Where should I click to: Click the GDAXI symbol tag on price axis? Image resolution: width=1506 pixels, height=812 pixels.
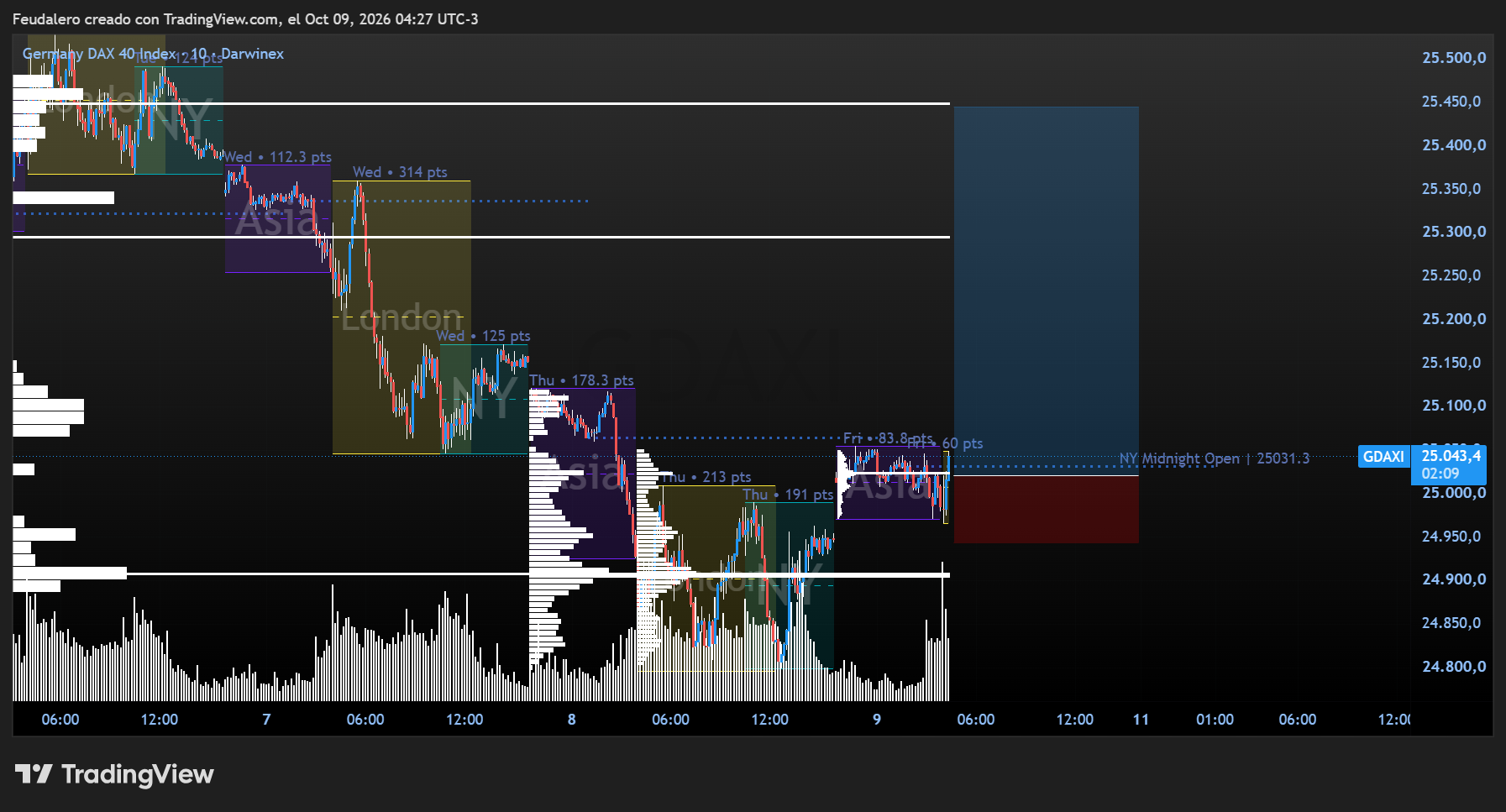click(1383, 457)
